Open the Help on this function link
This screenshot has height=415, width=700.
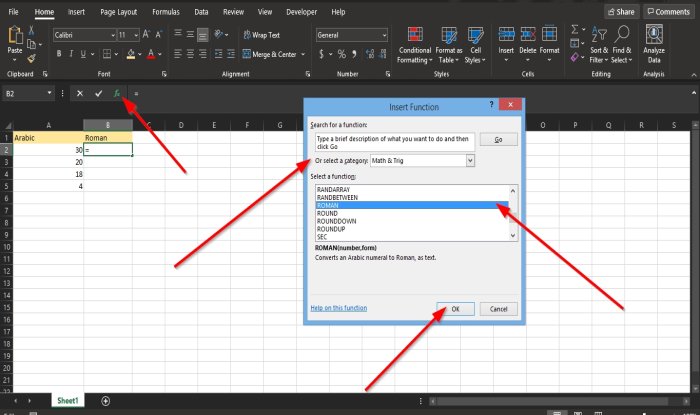pos(338,308)
